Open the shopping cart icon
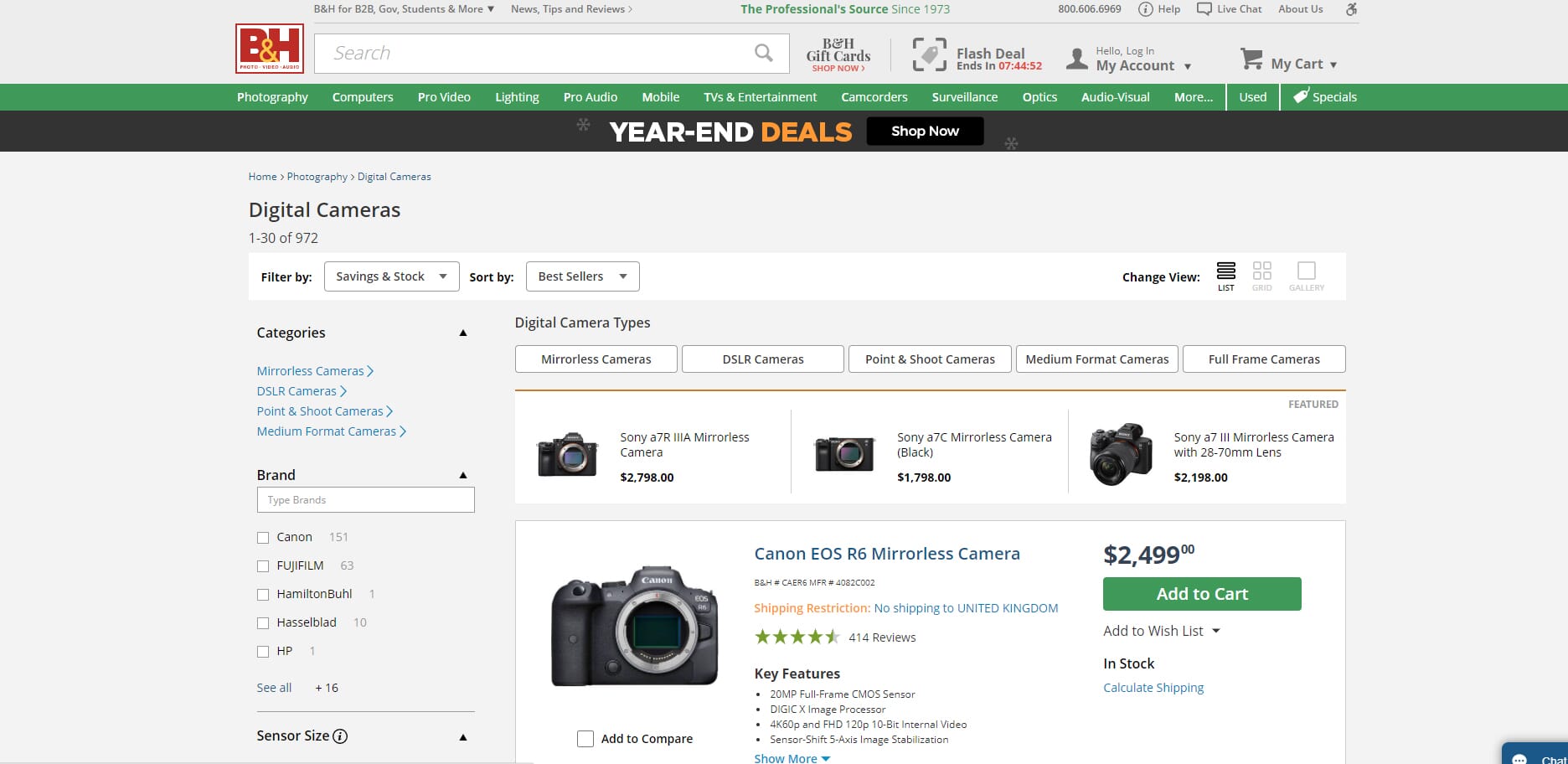 (x=1251, y=59)
